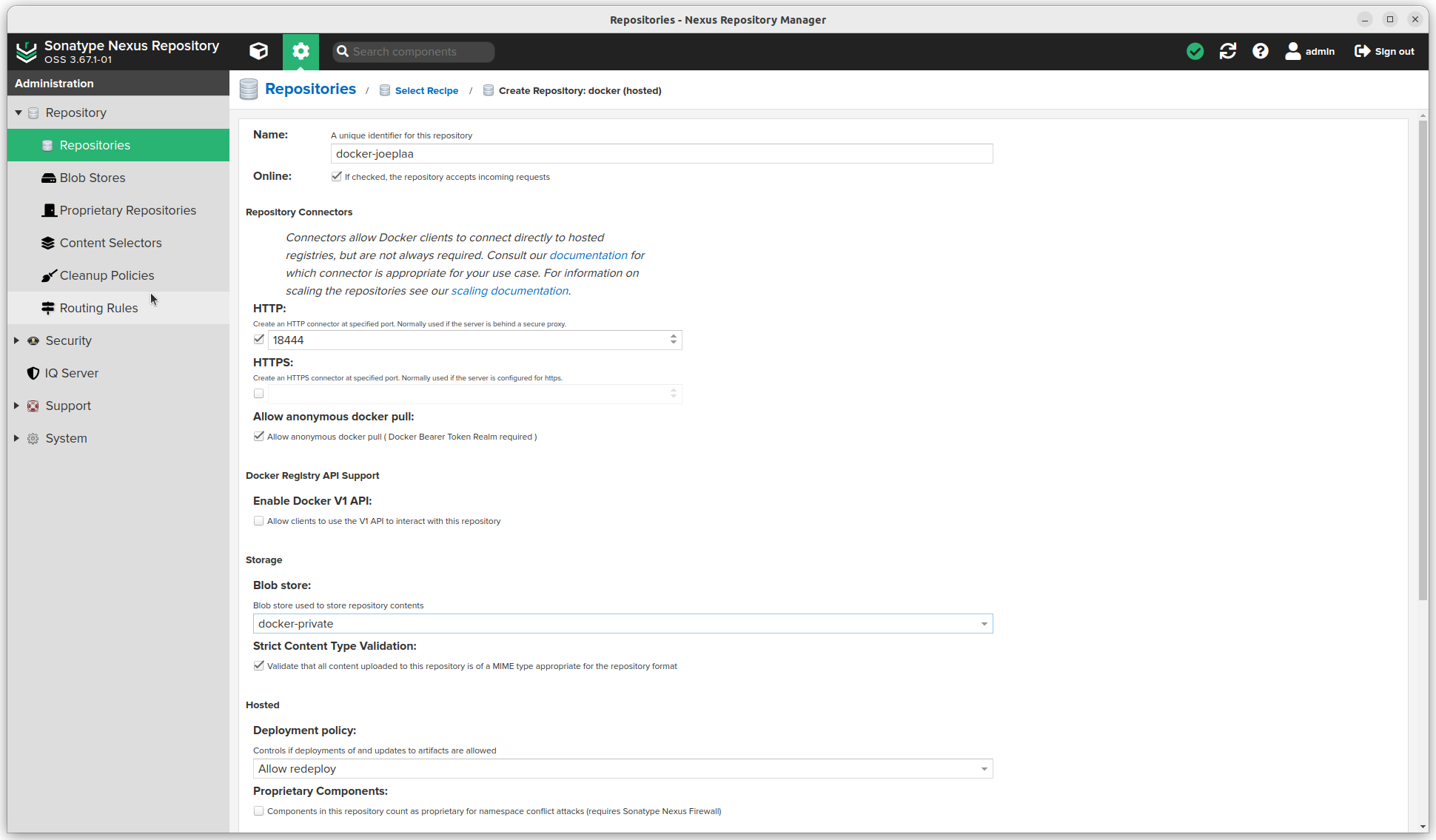Collapse the Repository tree section
The image size is (1436, 840).
tap(19, 112)
